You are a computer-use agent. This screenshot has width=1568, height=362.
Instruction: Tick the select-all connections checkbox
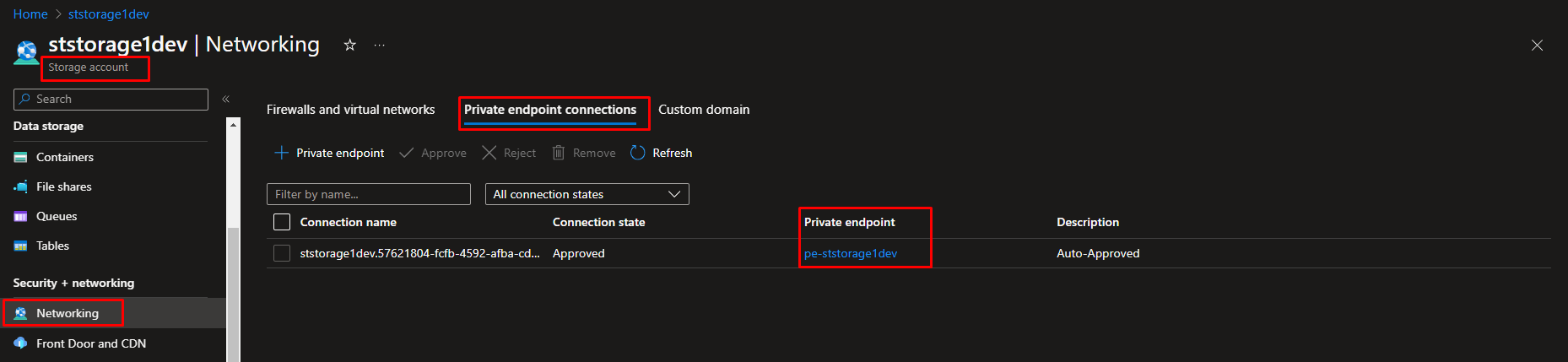[282, 222]
